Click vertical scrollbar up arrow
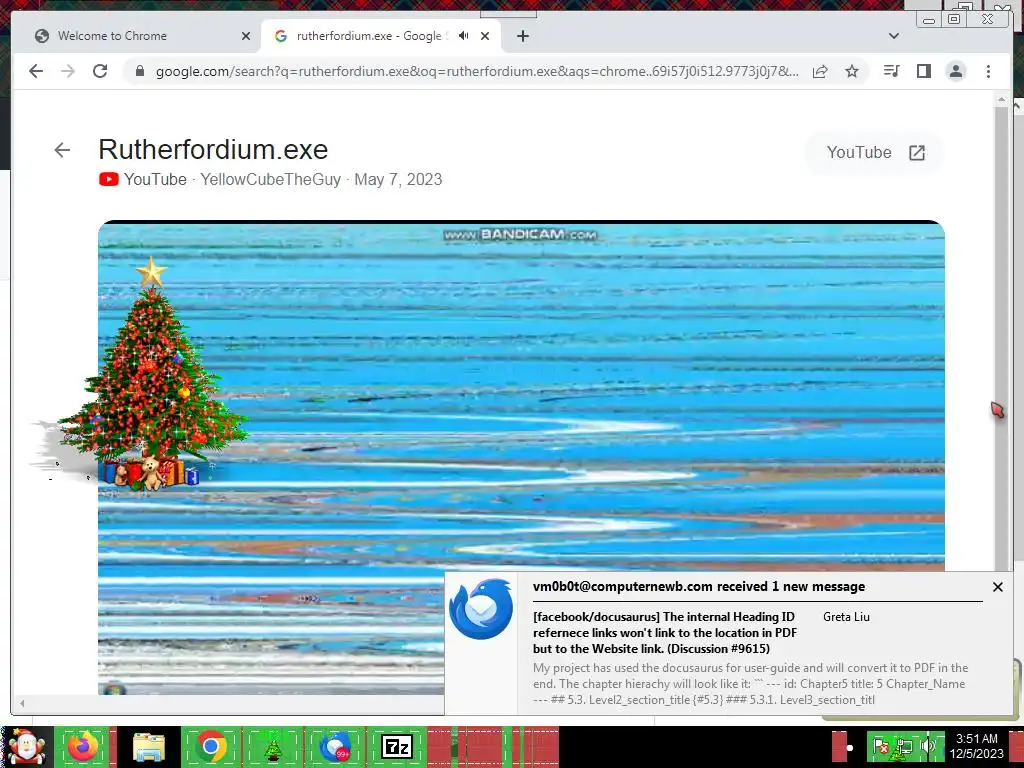 tap(1001, 99)
